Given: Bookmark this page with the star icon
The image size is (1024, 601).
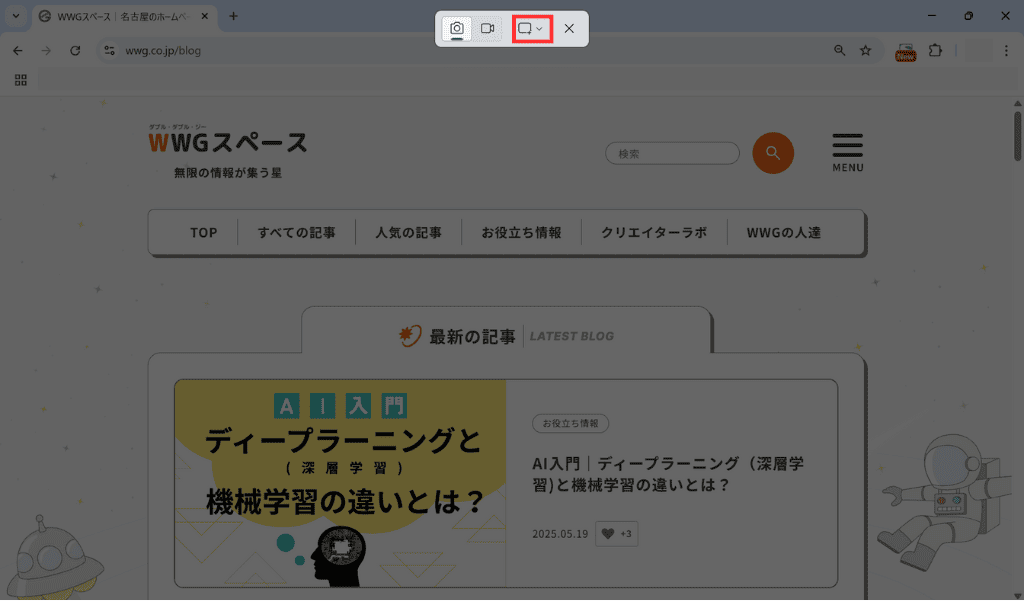Looking at the screenshot, I should (x=865, y=50).
